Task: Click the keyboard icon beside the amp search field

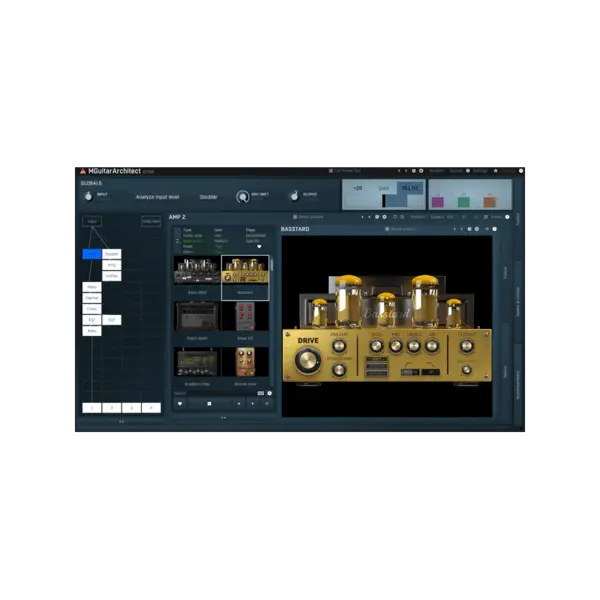Action: [x=261, y=393]
